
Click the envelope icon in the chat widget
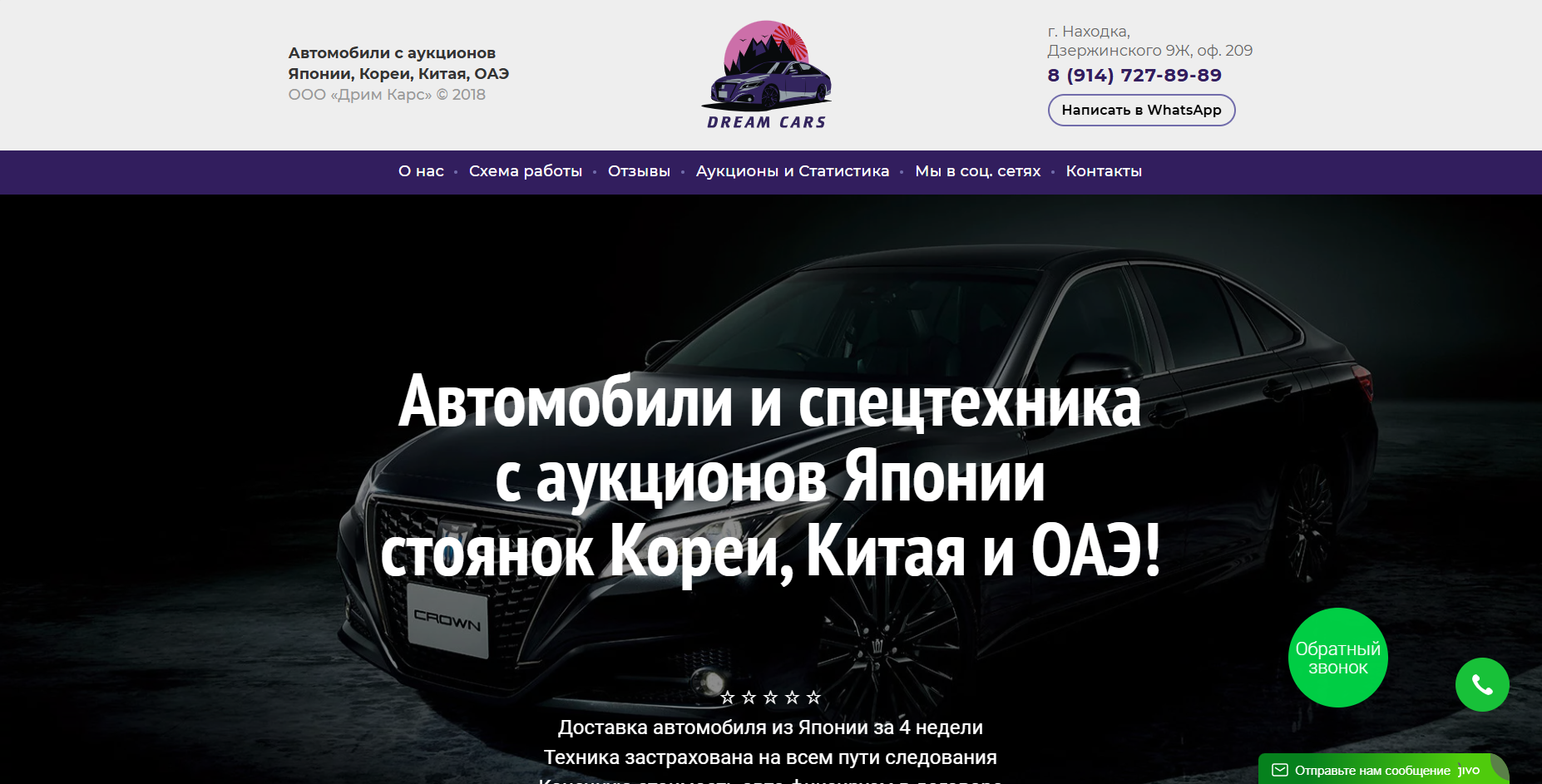click(1280, 770)
